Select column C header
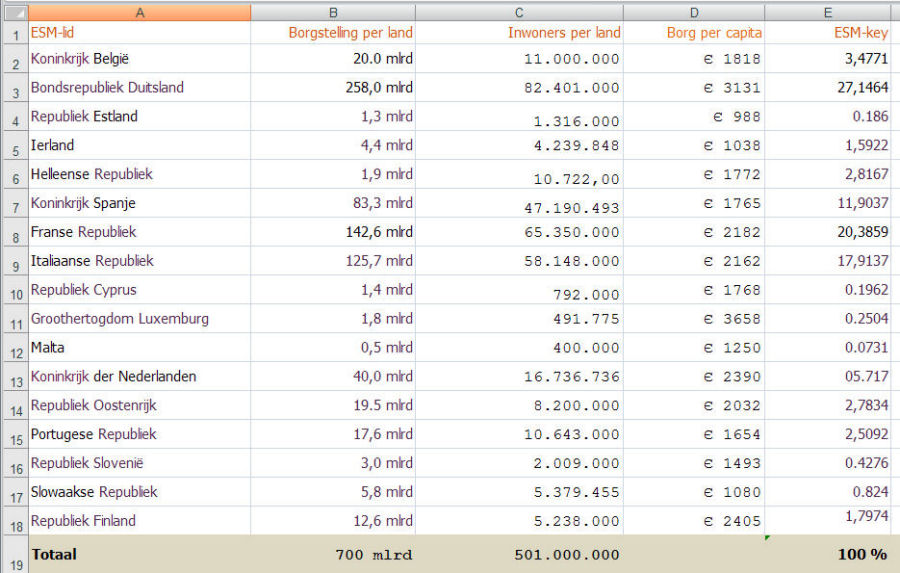 pyautogui.click(x=519, y=12)
